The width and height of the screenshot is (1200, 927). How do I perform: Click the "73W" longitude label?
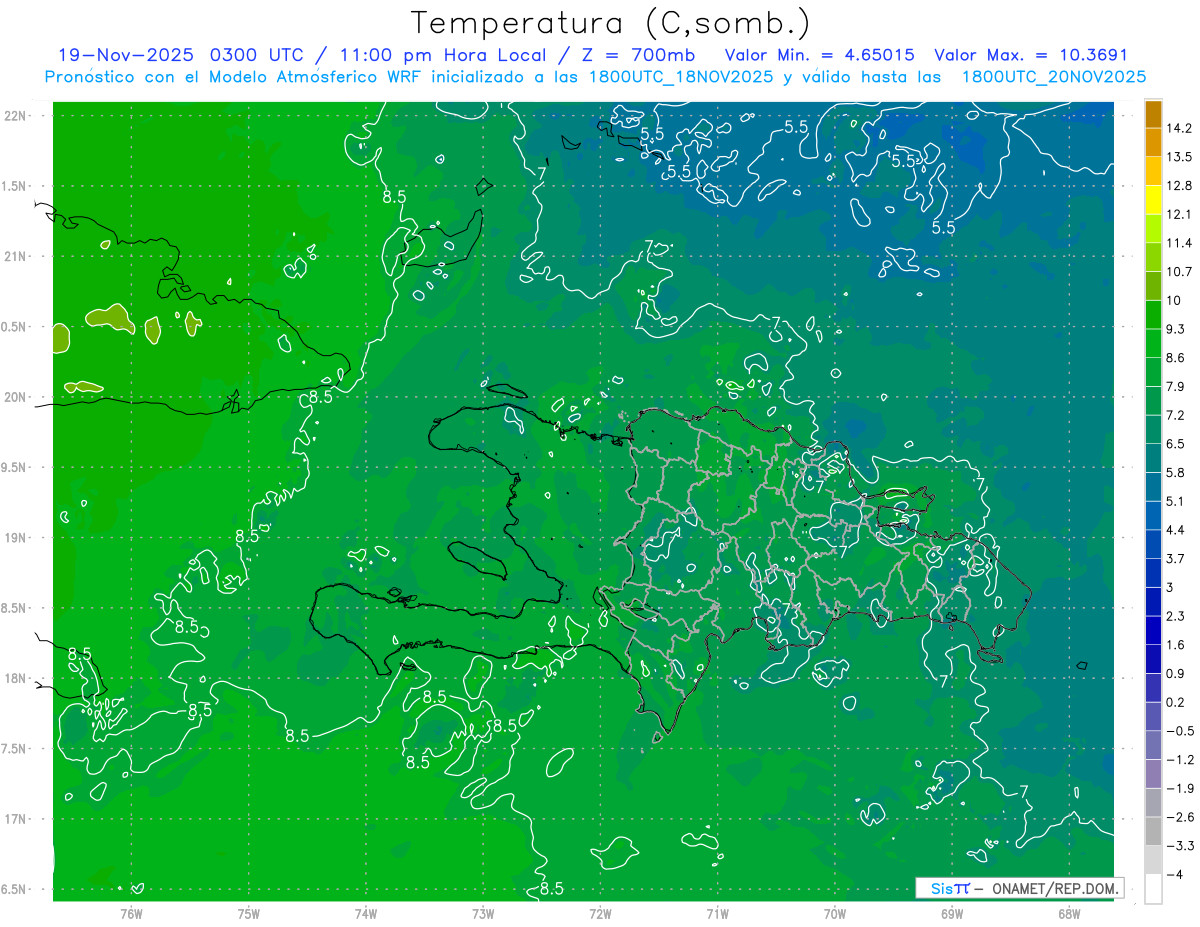pos(483,914)
